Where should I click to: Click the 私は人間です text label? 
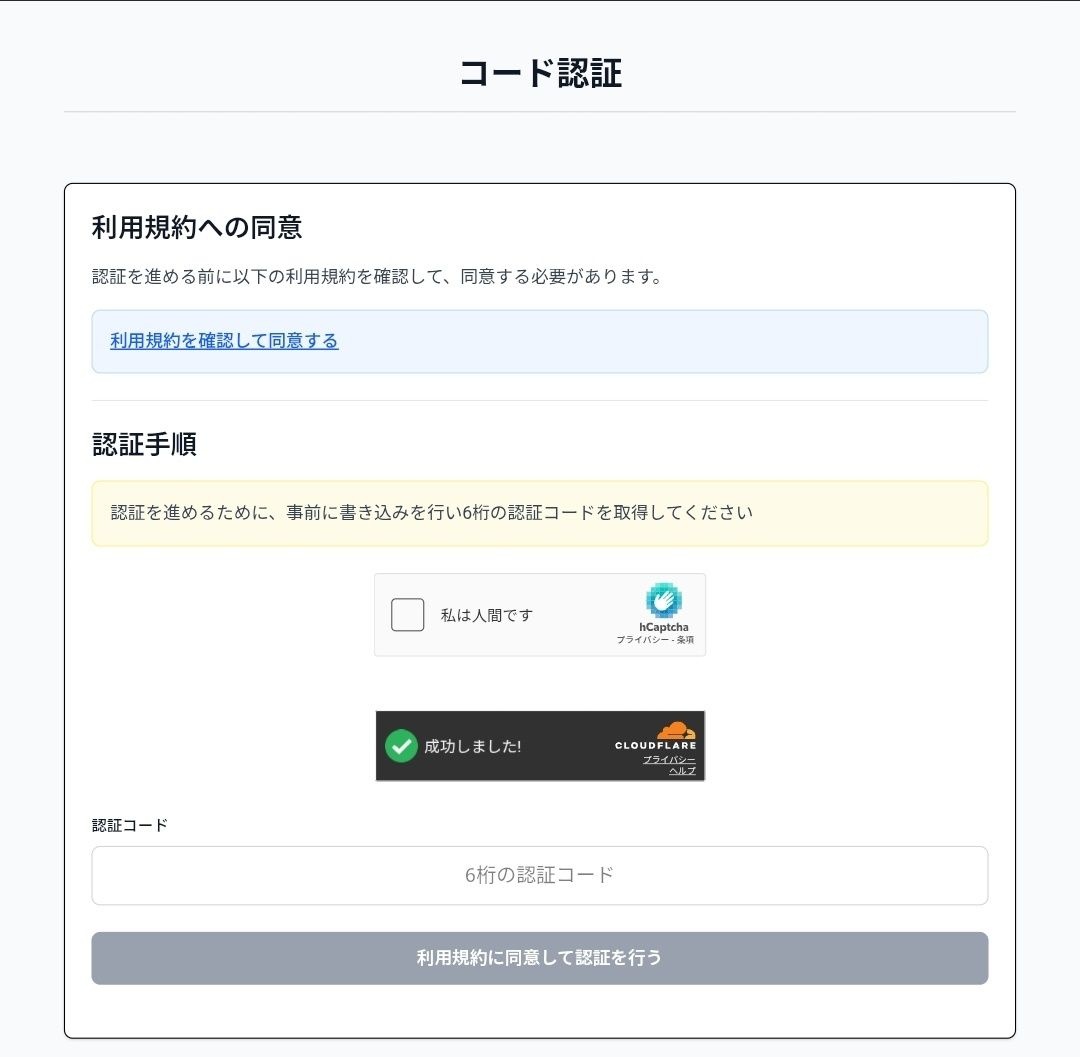[487, 615]
